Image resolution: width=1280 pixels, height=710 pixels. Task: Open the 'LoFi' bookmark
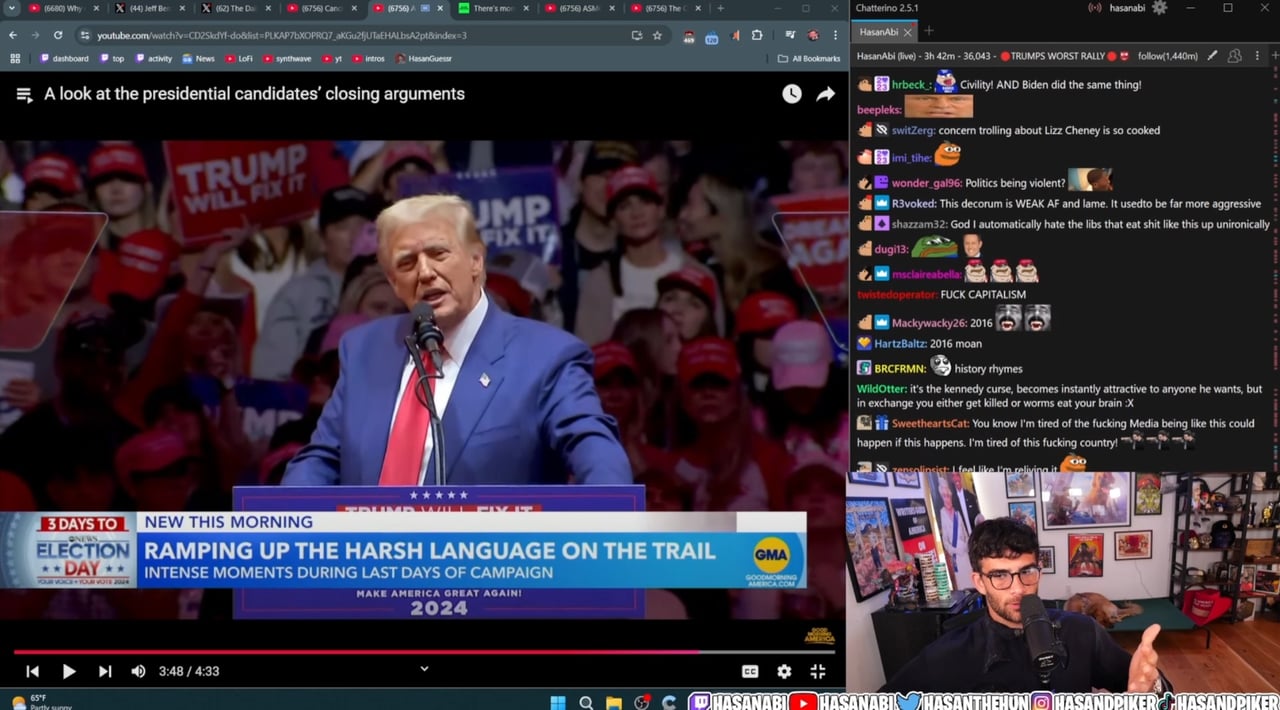coord(238,59)
